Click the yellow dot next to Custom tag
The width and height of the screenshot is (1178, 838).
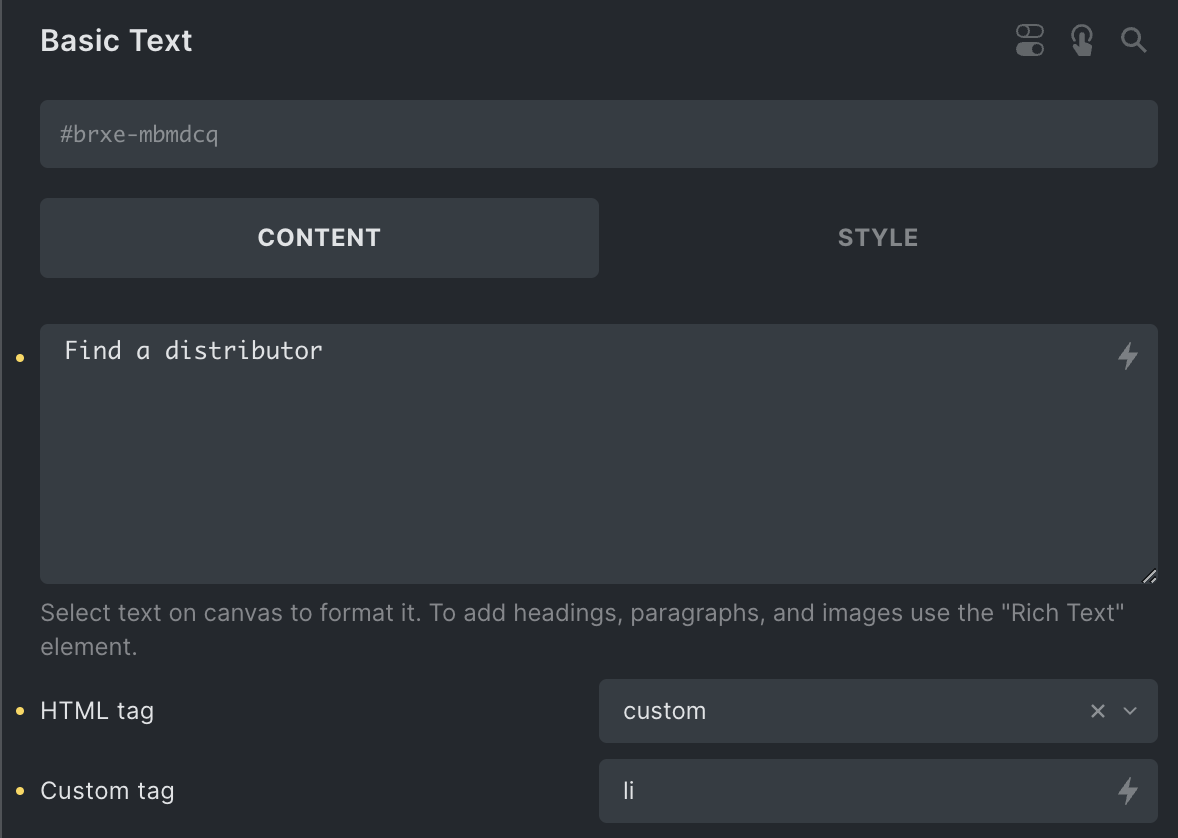point(20,791)
